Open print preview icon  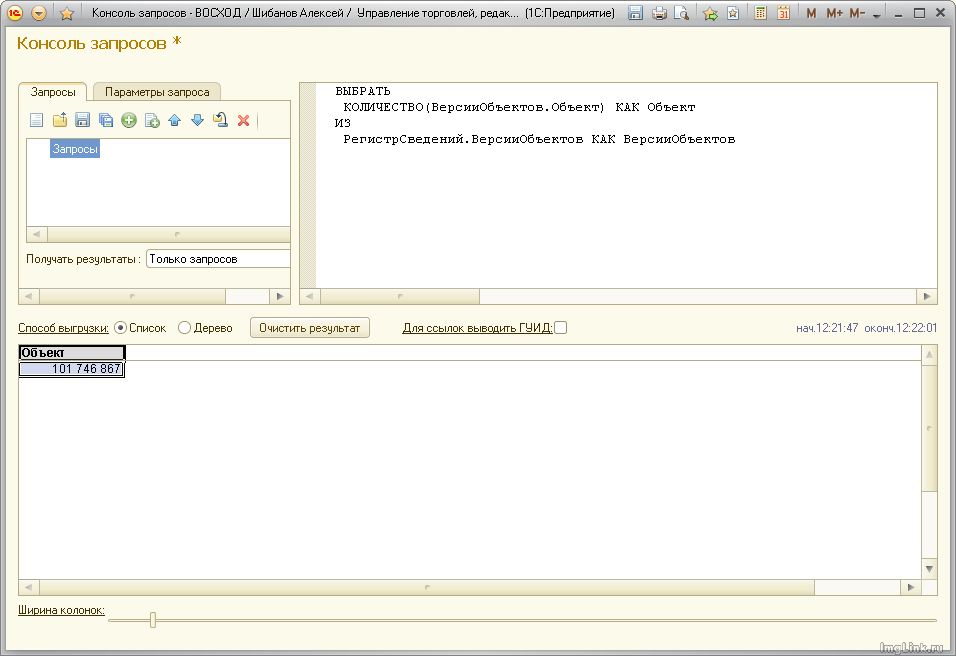pos(682,13)
